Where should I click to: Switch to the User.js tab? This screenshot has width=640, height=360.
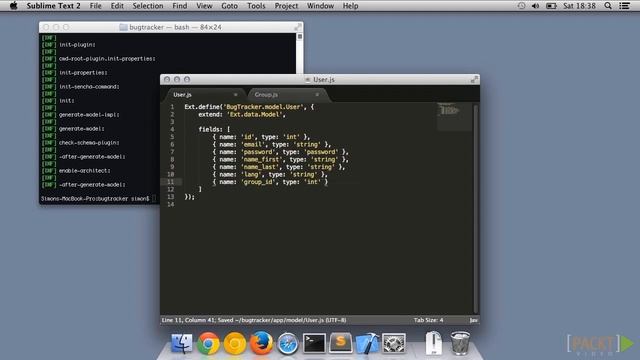click(204, 95)
